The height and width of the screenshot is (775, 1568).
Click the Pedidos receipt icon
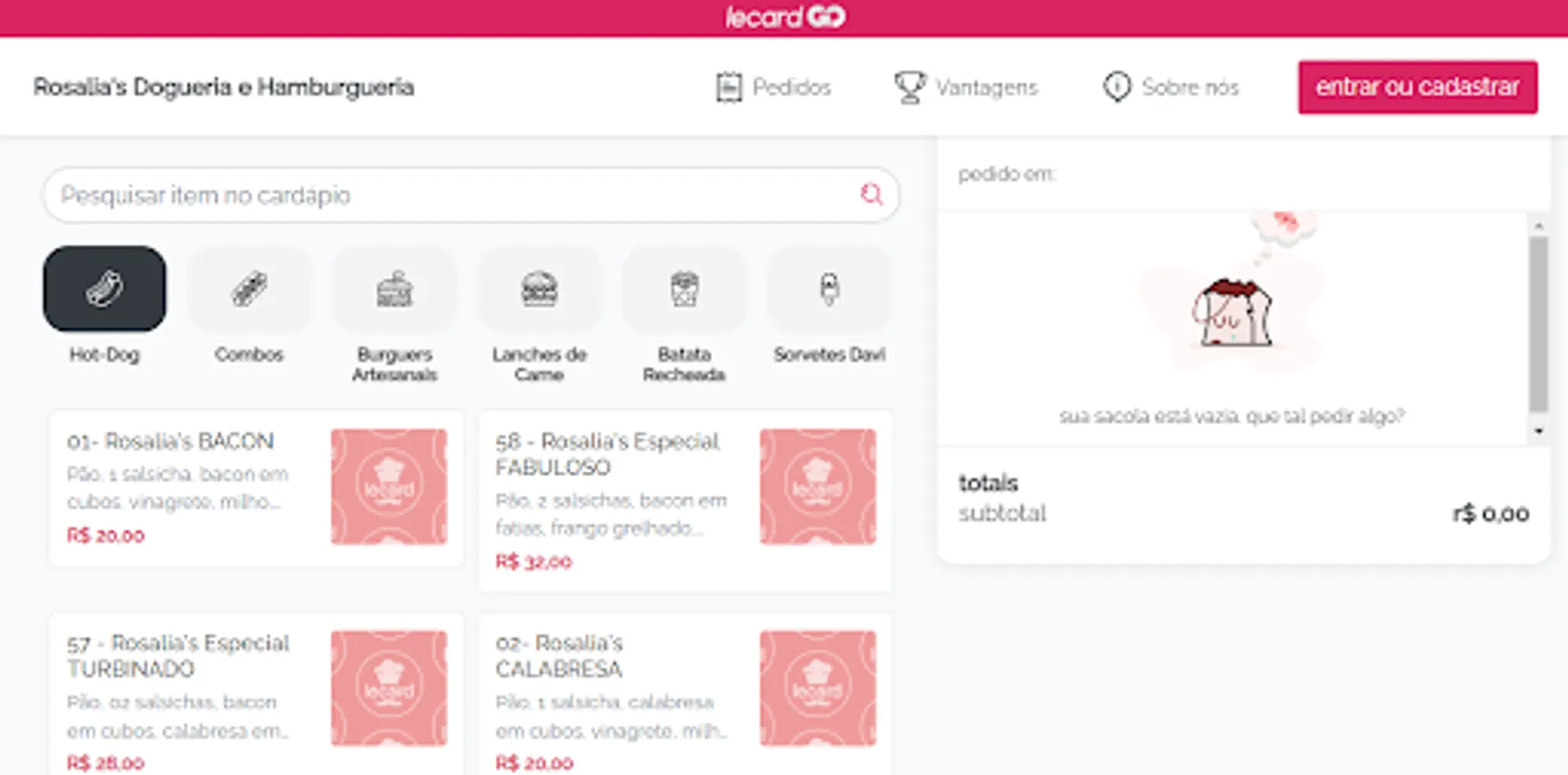(x=728, y=86)
